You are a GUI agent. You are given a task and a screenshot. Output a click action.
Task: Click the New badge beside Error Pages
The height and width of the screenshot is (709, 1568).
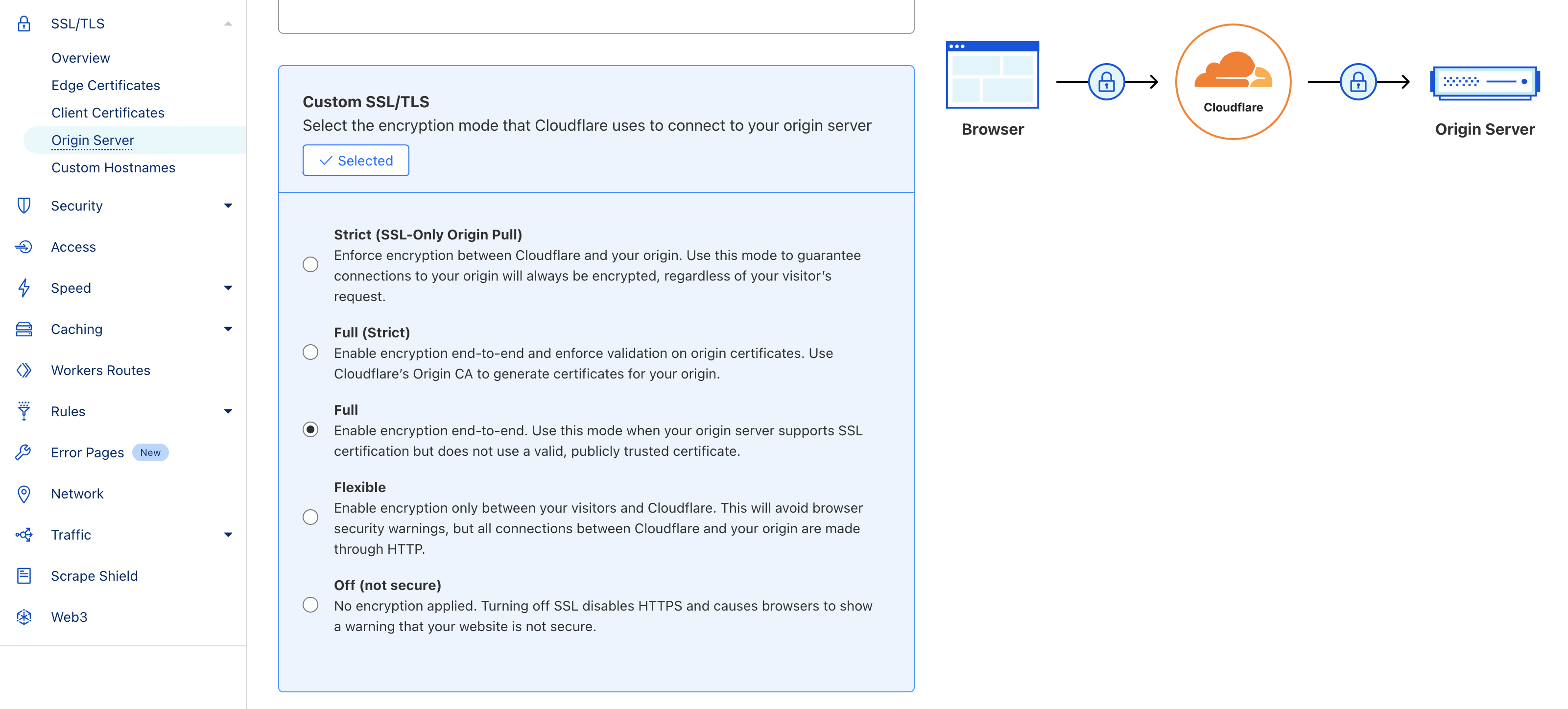point(150,452)
